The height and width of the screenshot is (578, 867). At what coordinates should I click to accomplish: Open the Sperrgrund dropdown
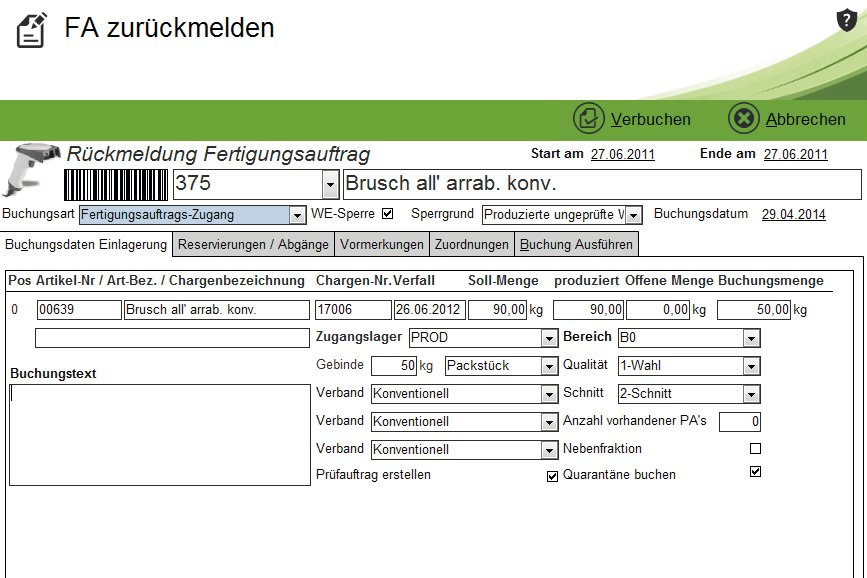click(634, 215)
